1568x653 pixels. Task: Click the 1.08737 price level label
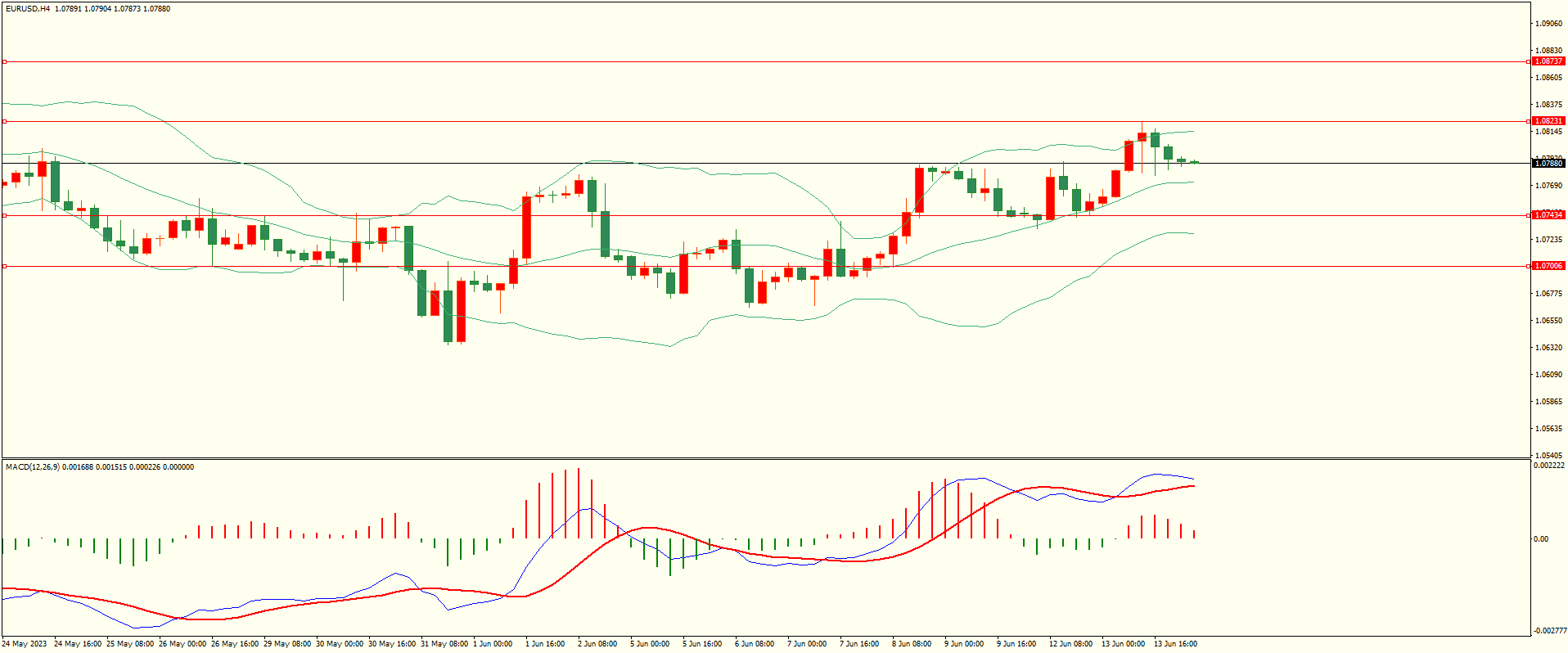(1548, 61)
